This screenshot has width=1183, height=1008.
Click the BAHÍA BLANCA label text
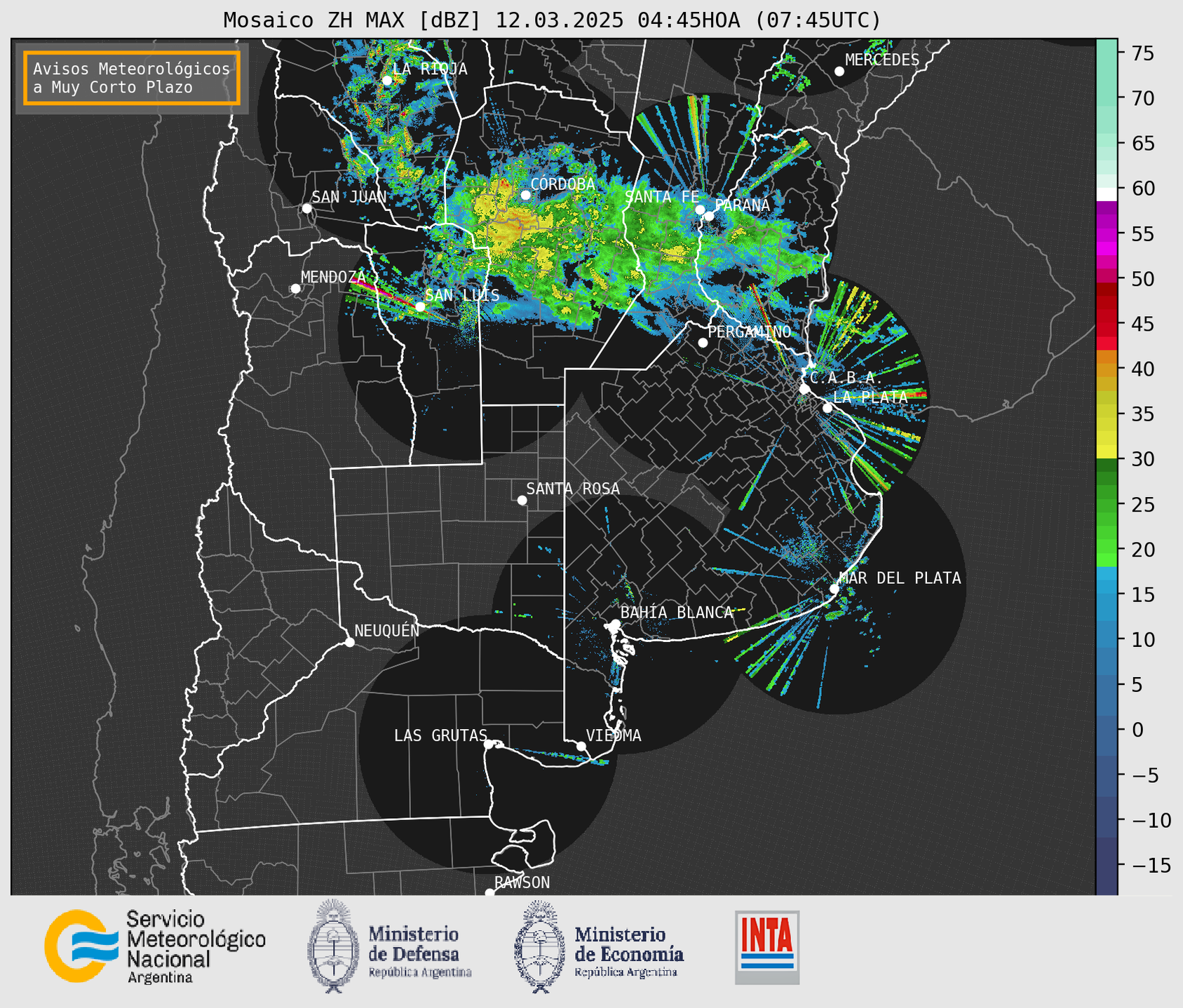677,613
